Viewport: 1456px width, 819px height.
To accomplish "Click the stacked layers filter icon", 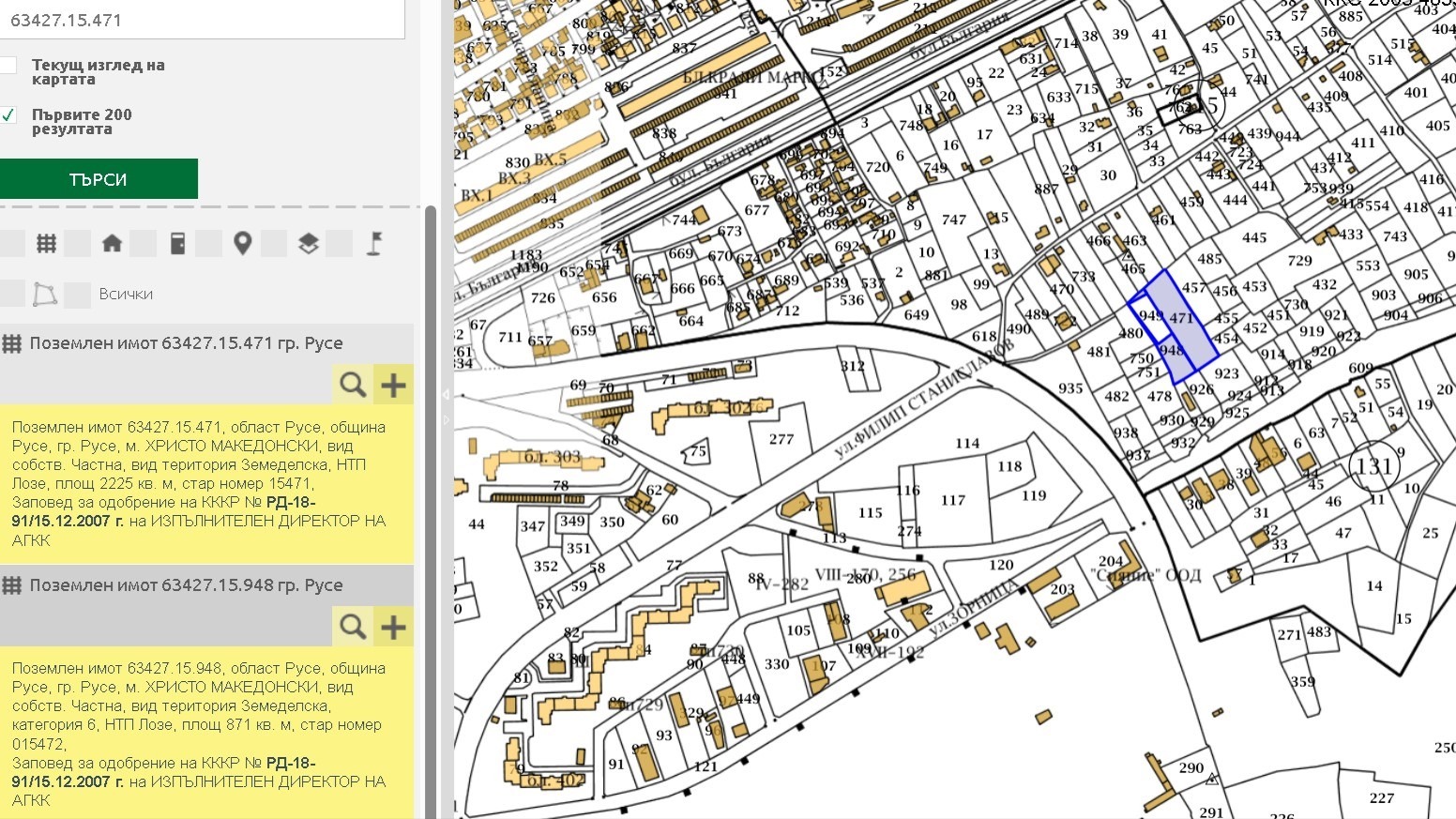I will [308, 244].
